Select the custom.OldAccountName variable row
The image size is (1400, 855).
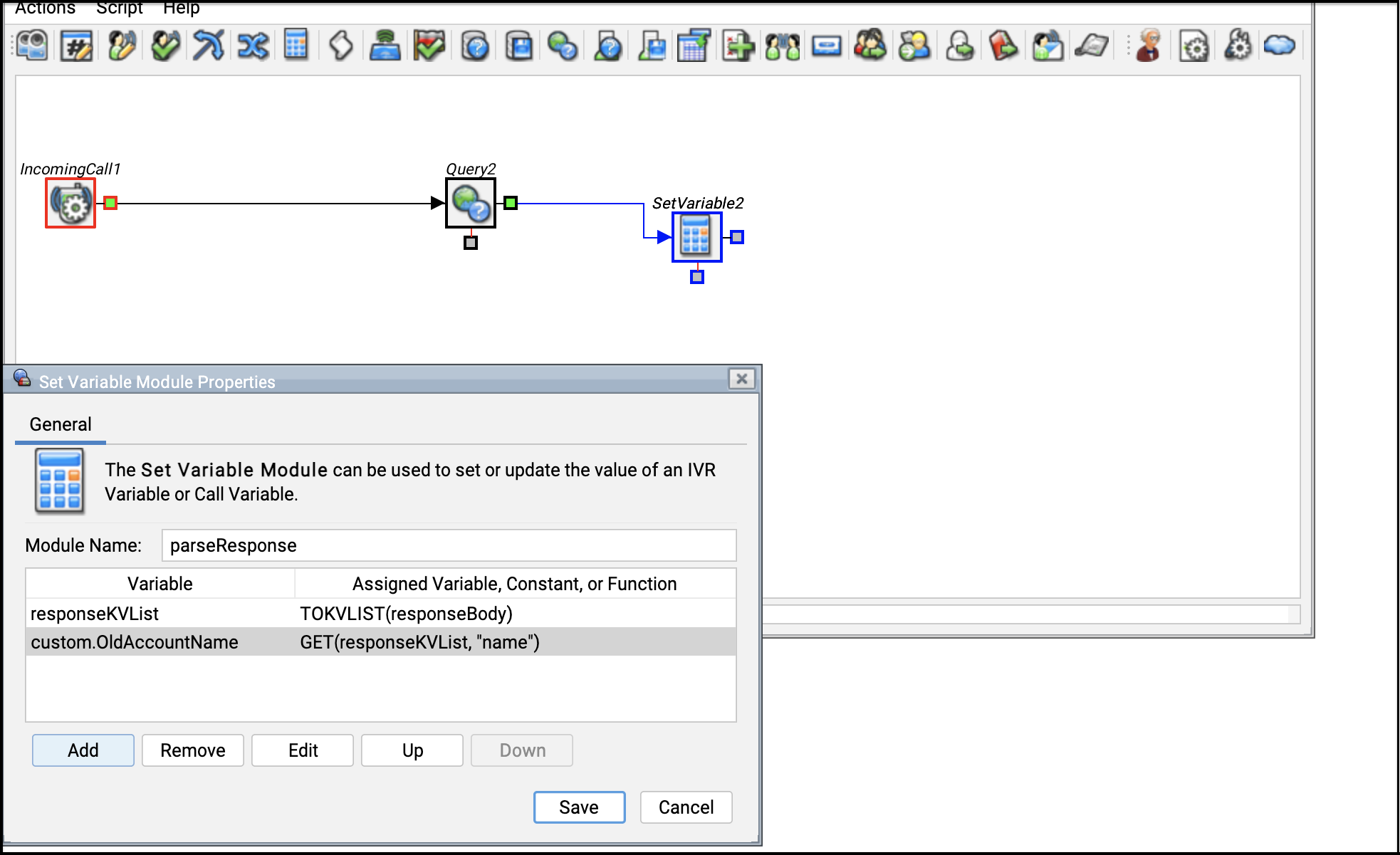381,642
